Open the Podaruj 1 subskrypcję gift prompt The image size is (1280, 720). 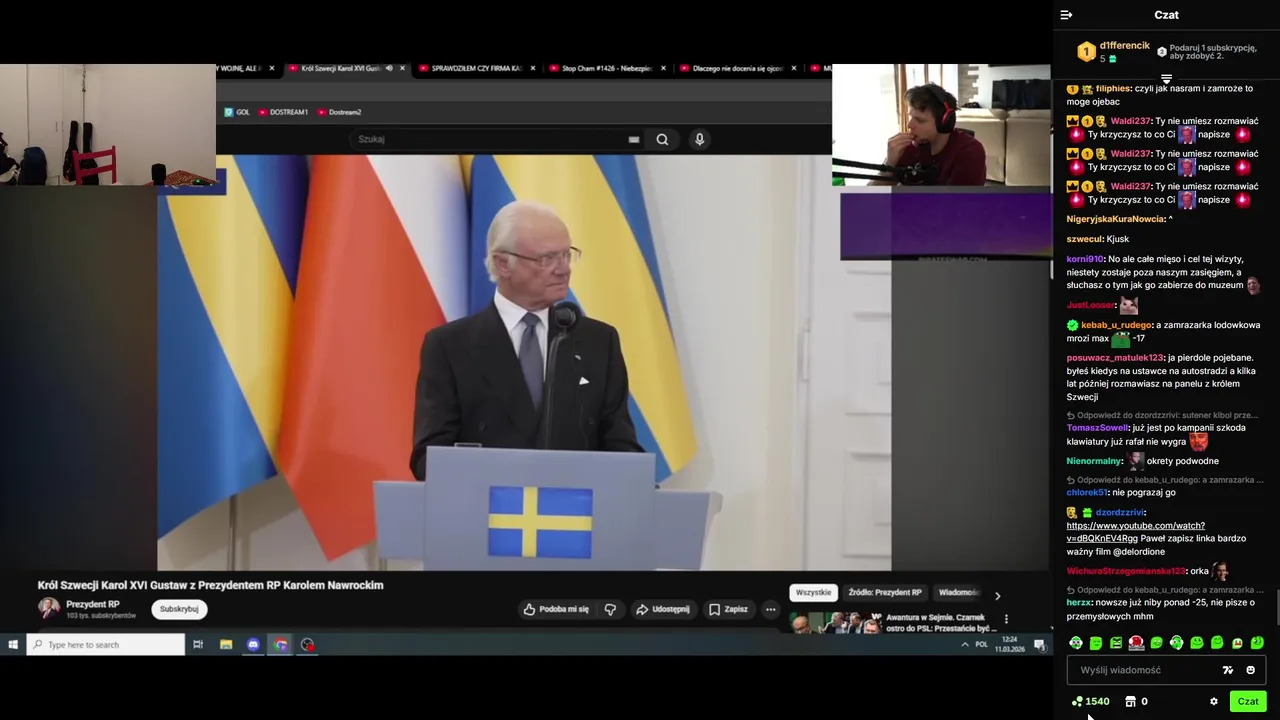point(1205,52)
